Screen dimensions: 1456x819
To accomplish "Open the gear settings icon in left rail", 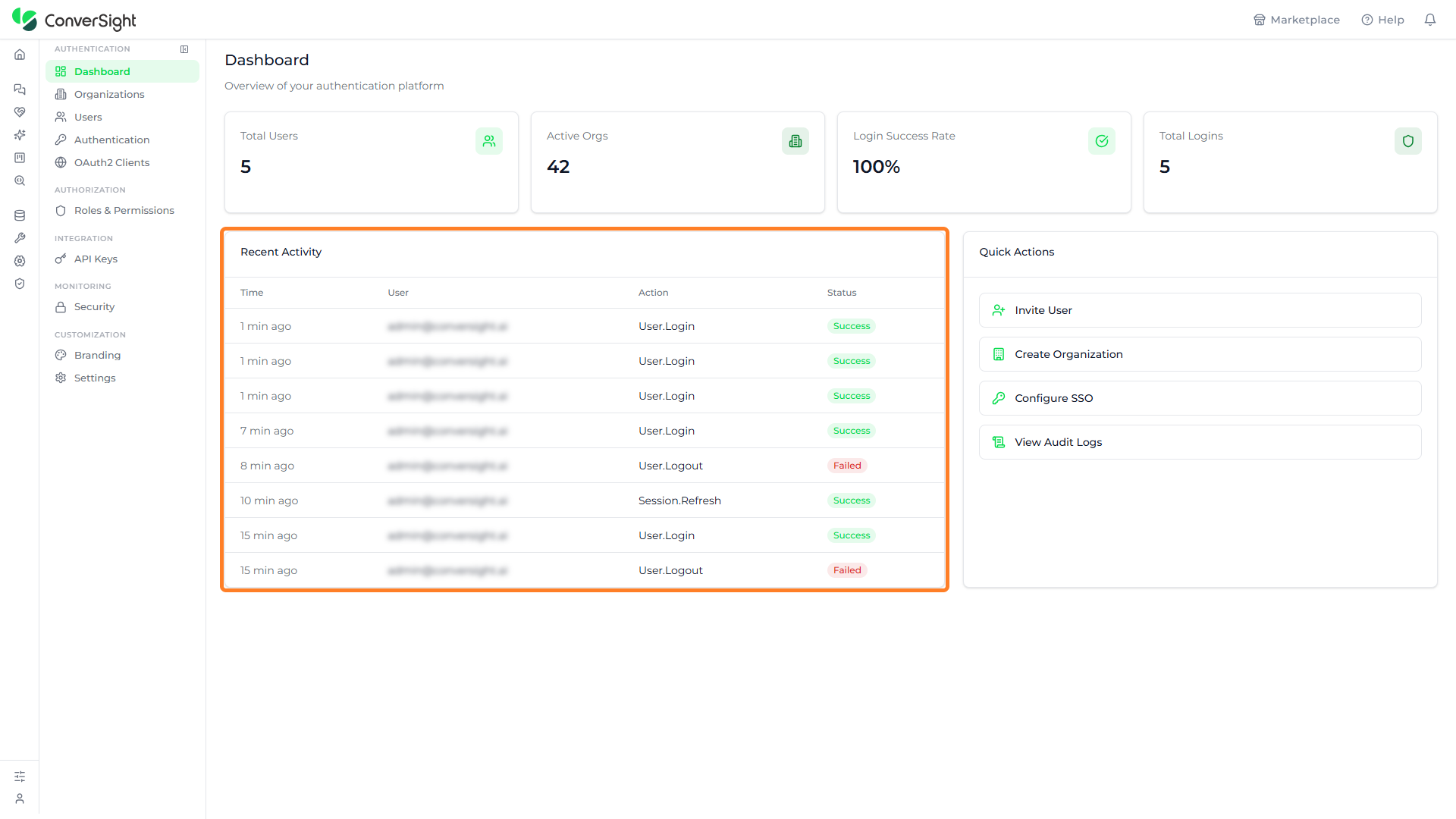I will click(x=20, y=261).
